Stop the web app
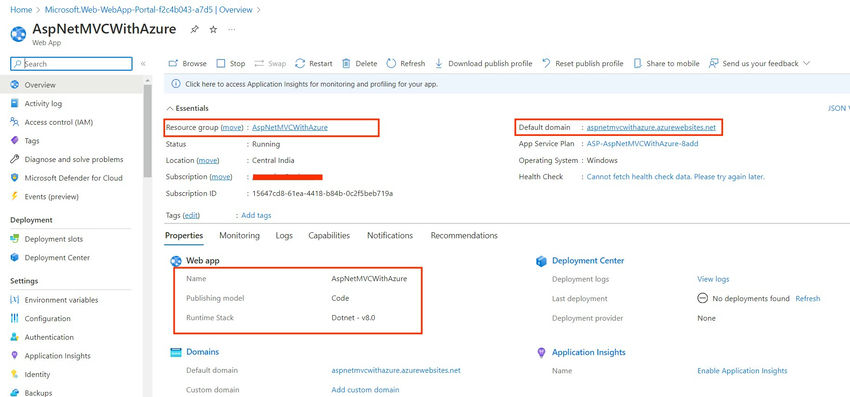This screenshot has width=850, height=397. click(x=231, y=63)
